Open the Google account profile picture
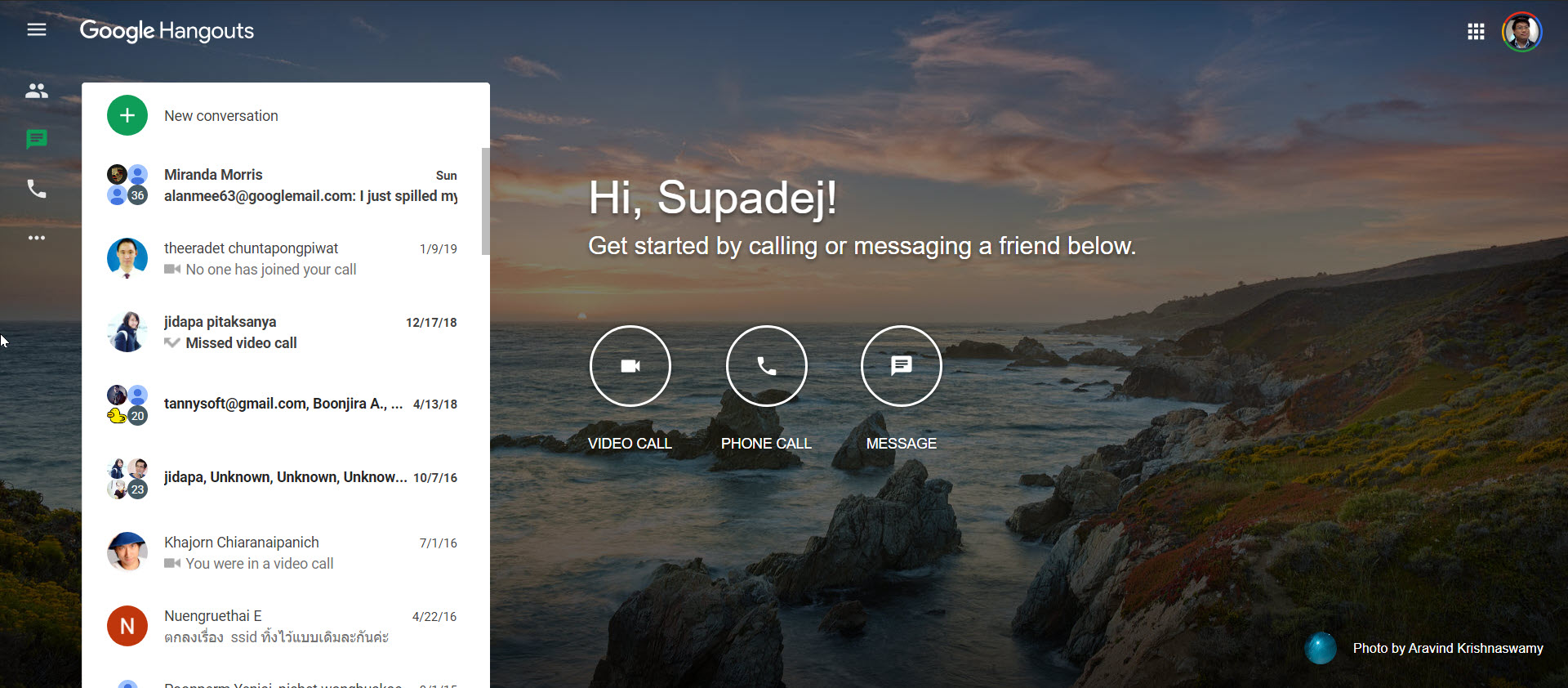This screenshot has width=1568, height=688. (1522, 32)
